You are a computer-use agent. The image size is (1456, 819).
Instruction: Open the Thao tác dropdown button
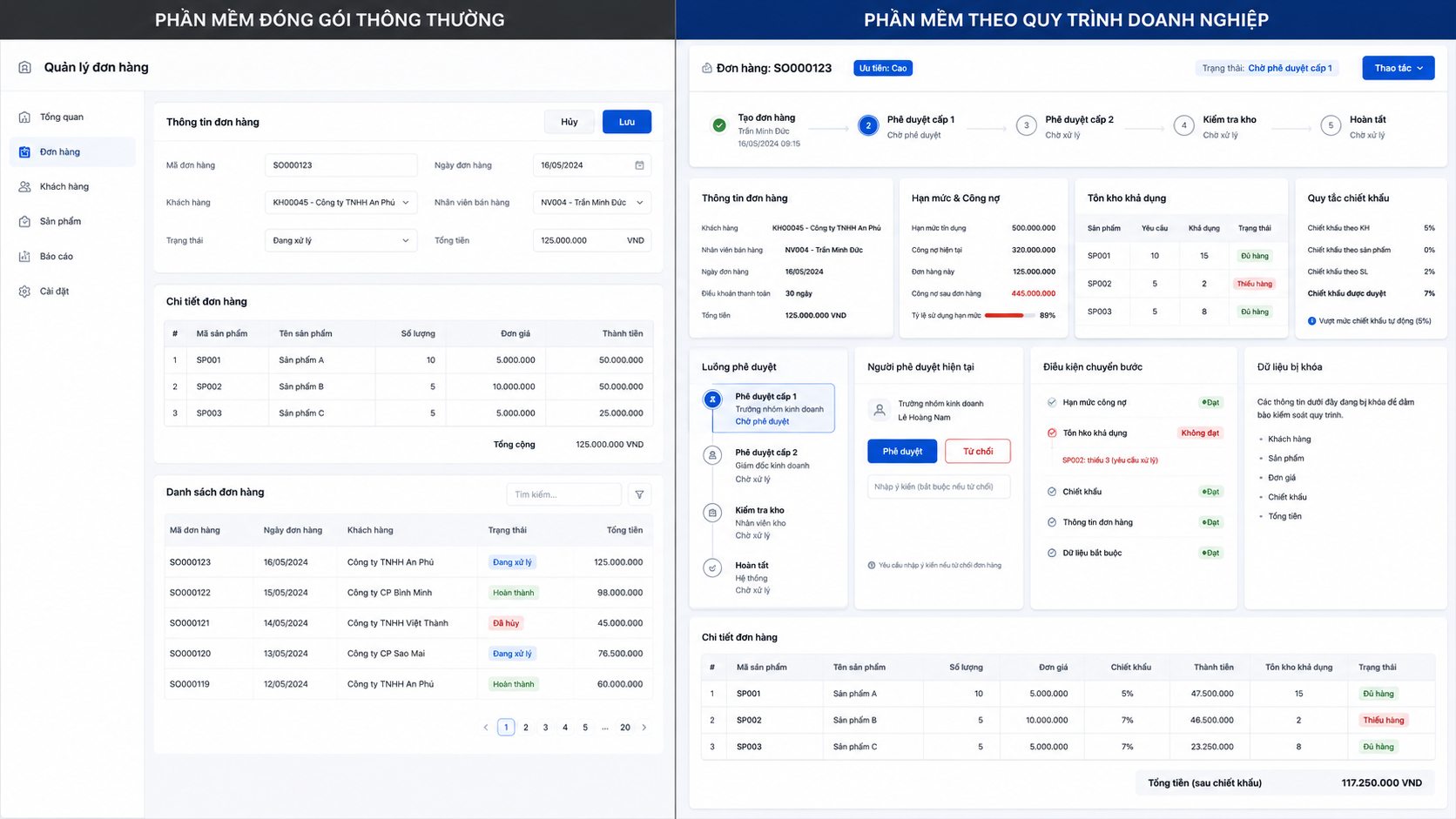click(x=1398, y=68)
